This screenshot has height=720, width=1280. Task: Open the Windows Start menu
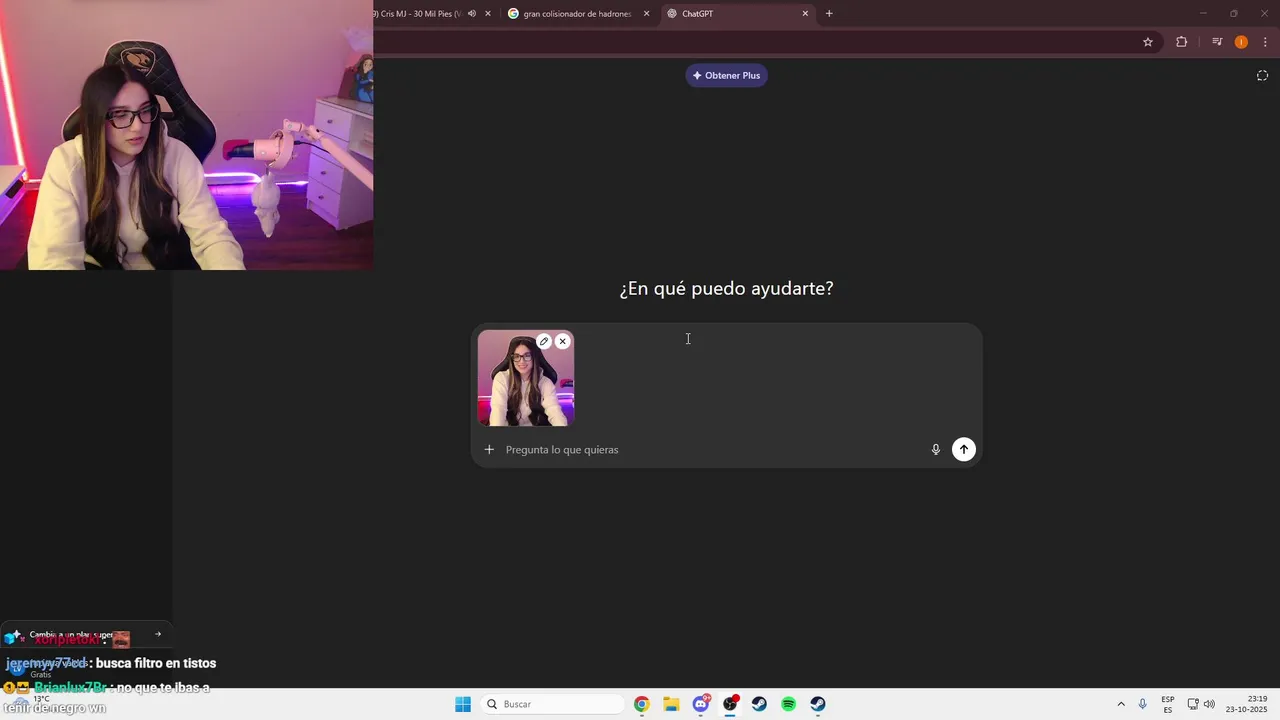(x=463, y=704)
